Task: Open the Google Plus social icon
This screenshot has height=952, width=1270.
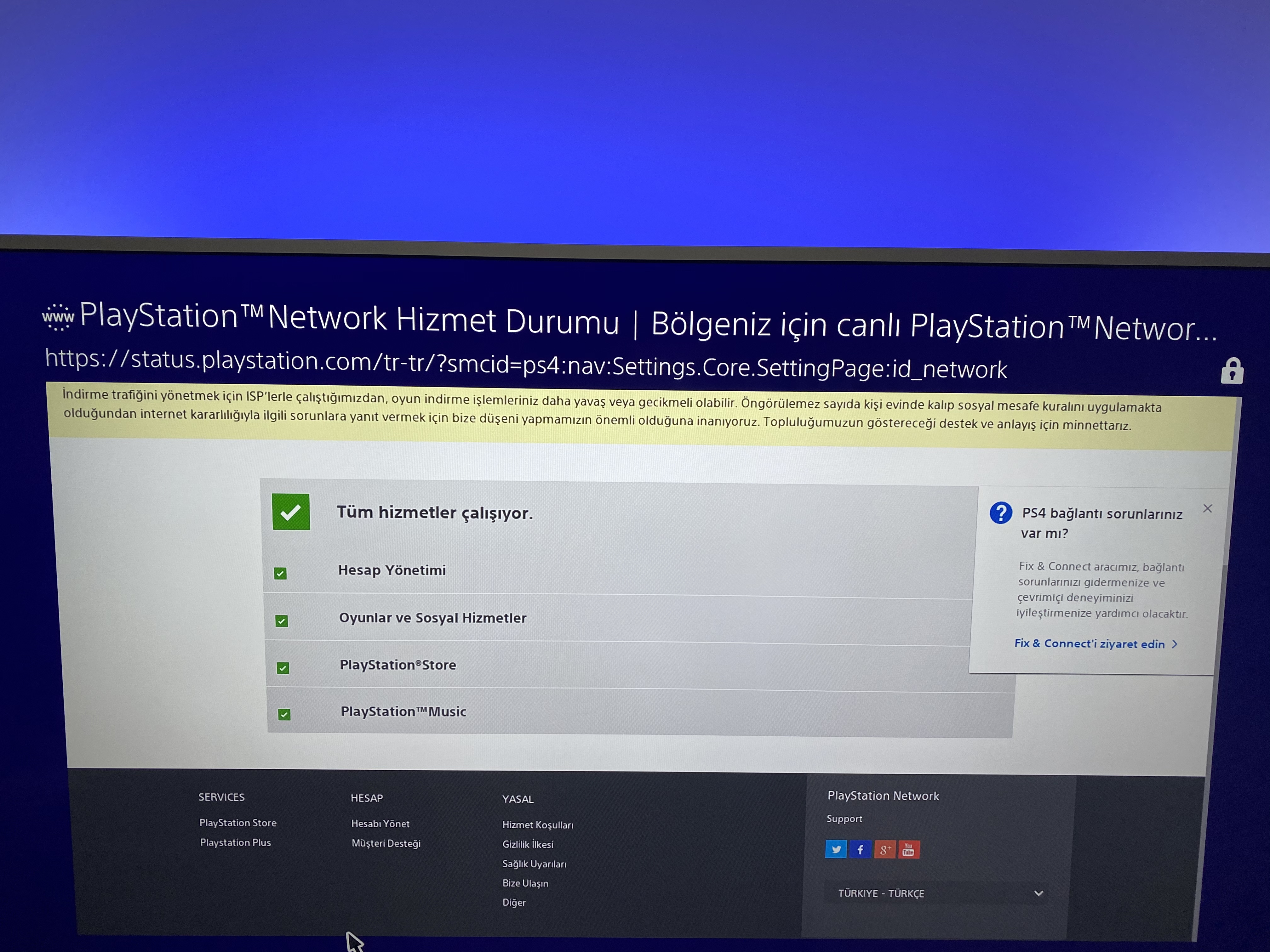Action: 885,849
